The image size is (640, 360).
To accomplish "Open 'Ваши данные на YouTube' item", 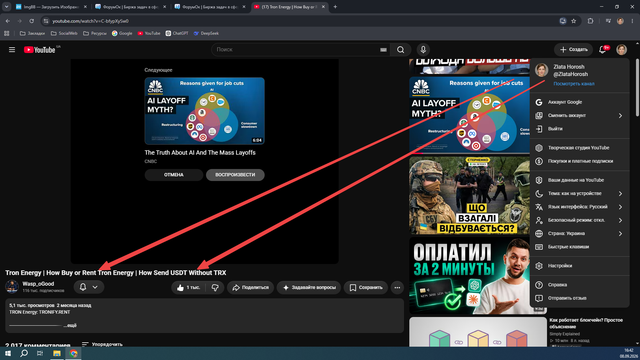I will 580,180.
